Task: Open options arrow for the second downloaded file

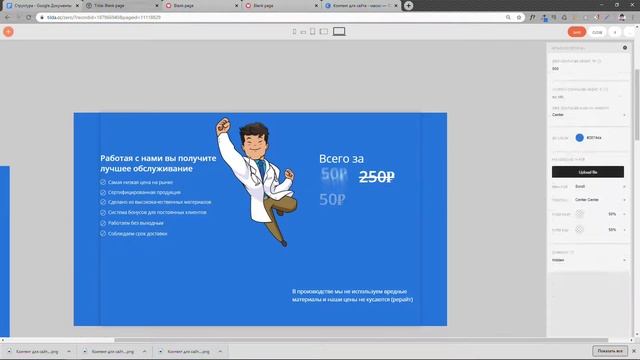Action: 144,351
